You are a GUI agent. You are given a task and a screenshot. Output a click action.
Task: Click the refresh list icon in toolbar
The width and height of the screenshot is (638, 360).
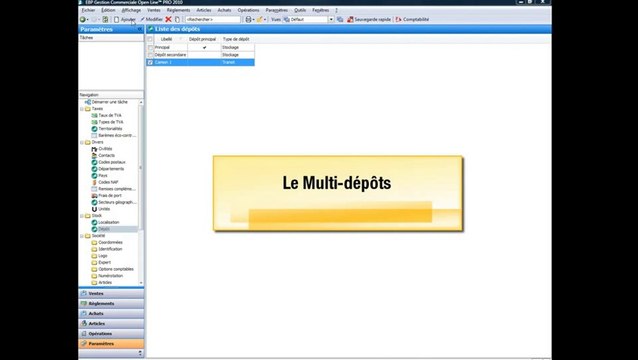tap(105, 20)
